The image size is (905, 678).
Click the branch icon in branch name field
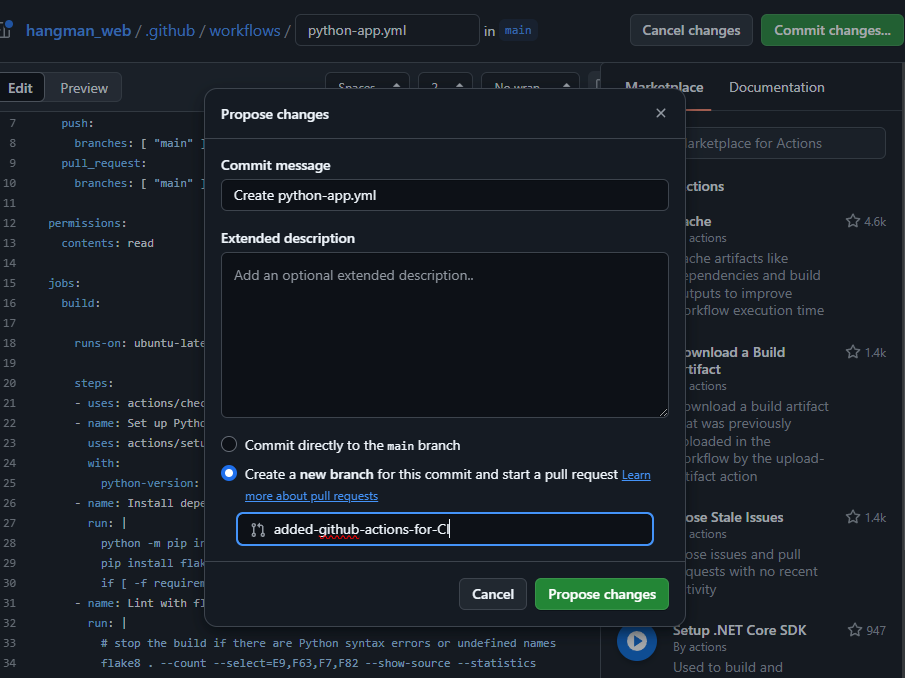click(258, 529)
